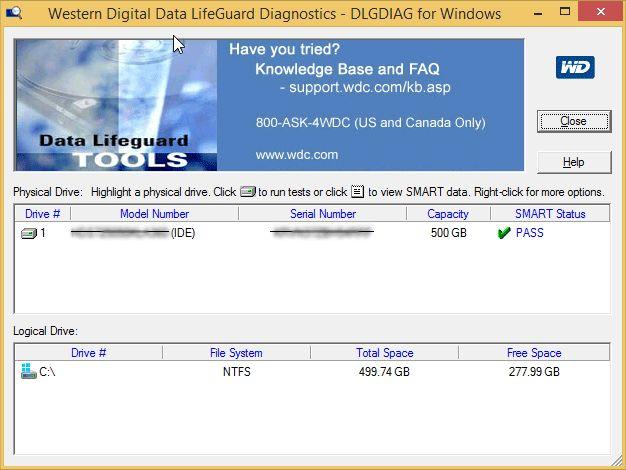The image size is (626, 470).
Task: Minimize the DLGDIAG window
Action: coord(538,13)
